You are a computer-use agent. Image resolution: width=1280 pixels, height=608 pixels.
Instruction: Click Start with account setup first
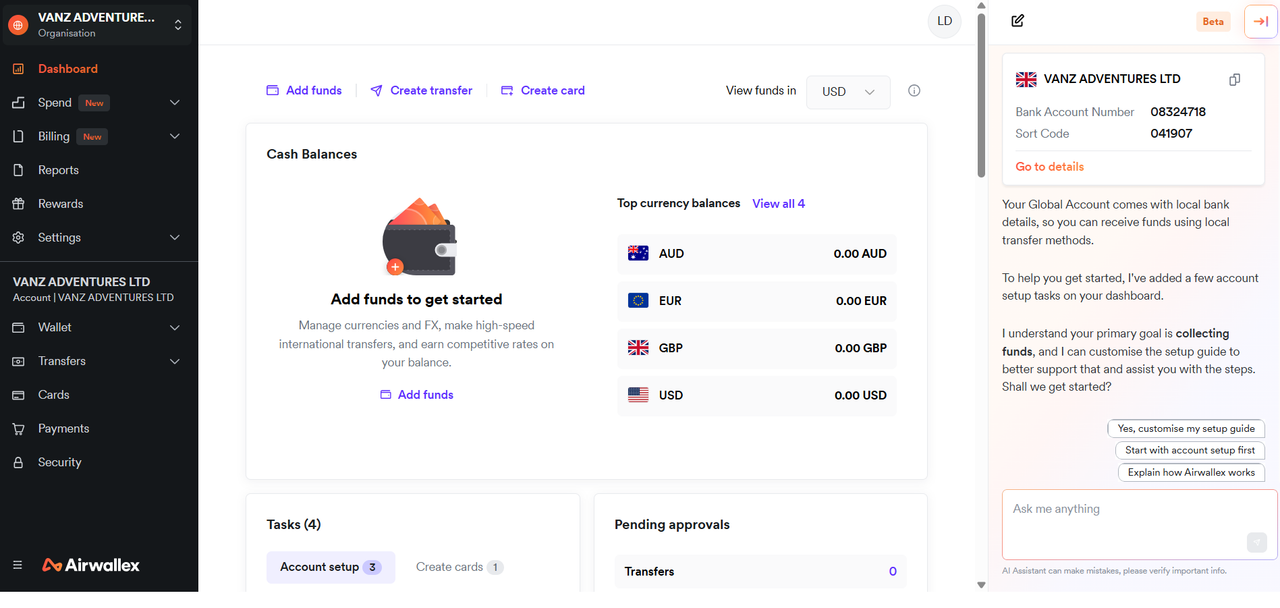(1190, 450)
